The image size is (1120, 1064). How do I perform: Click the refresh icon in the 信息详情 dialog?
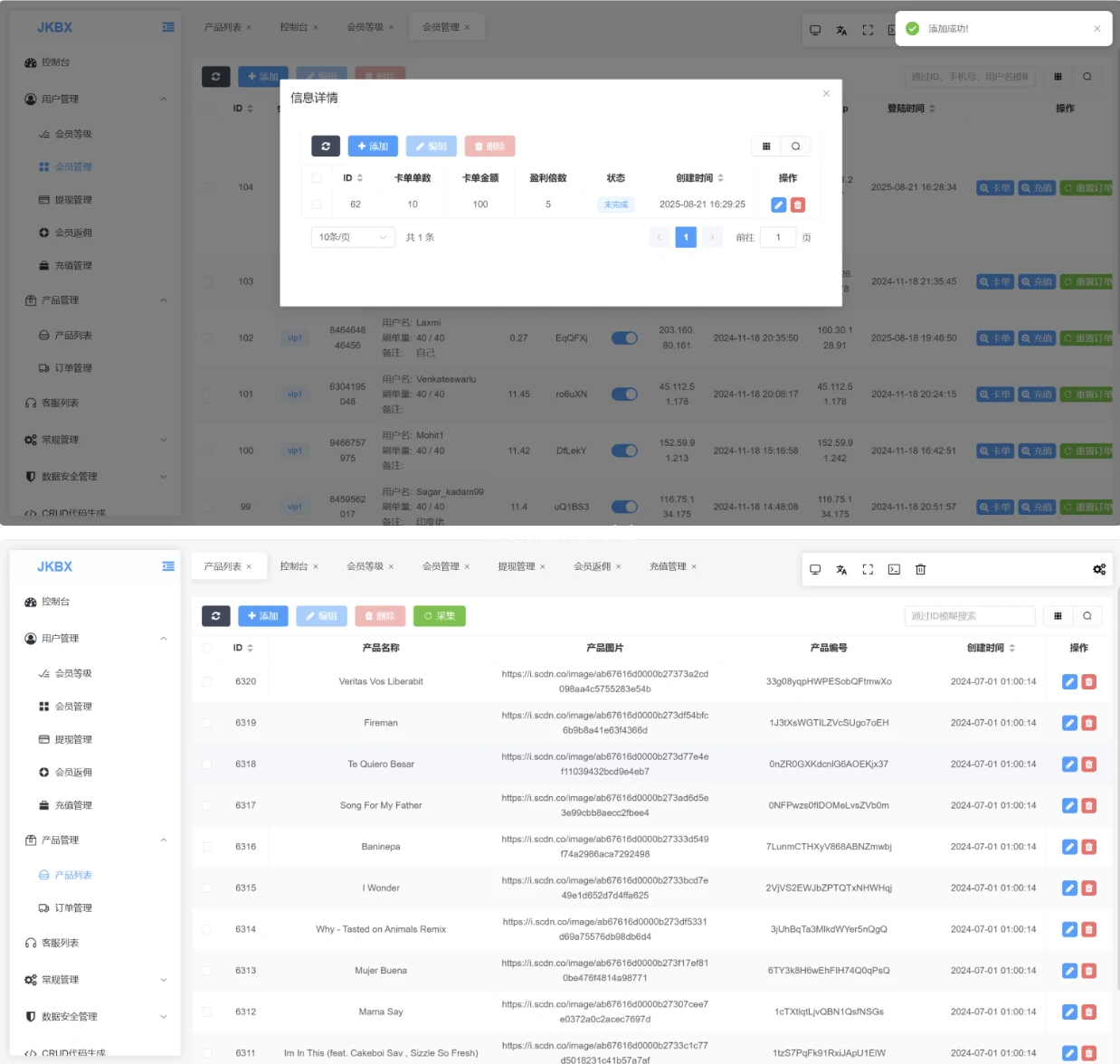(326, 146)
